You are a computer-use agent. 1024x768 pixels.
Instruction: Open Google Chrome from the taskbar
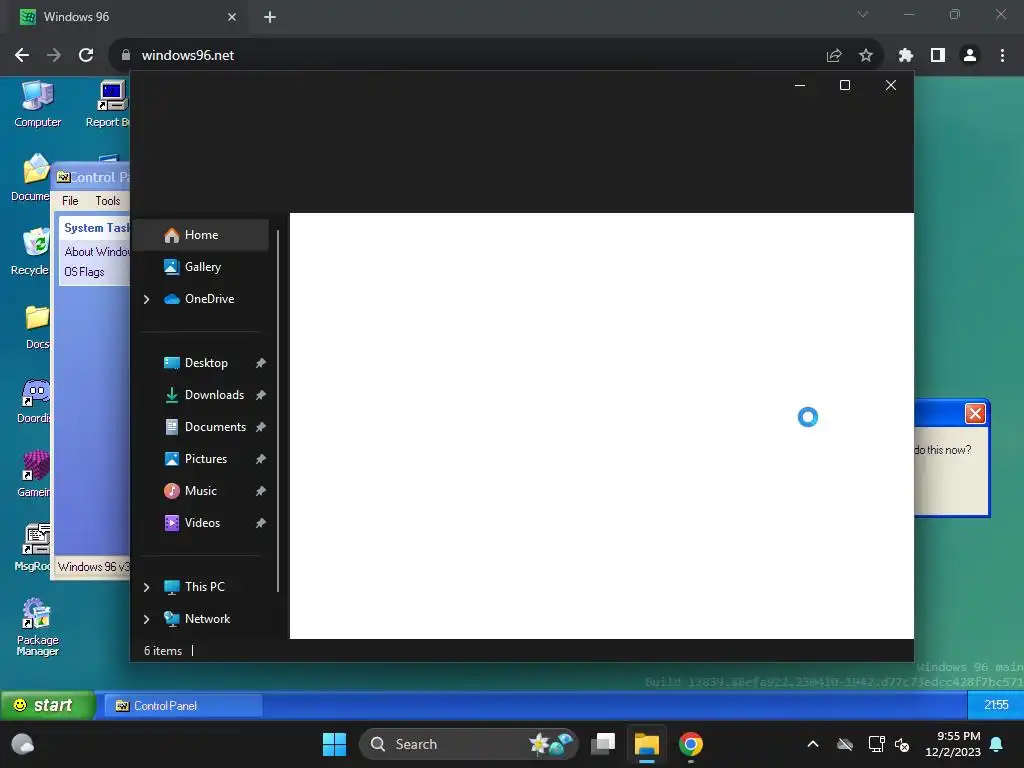pos(690,744)
